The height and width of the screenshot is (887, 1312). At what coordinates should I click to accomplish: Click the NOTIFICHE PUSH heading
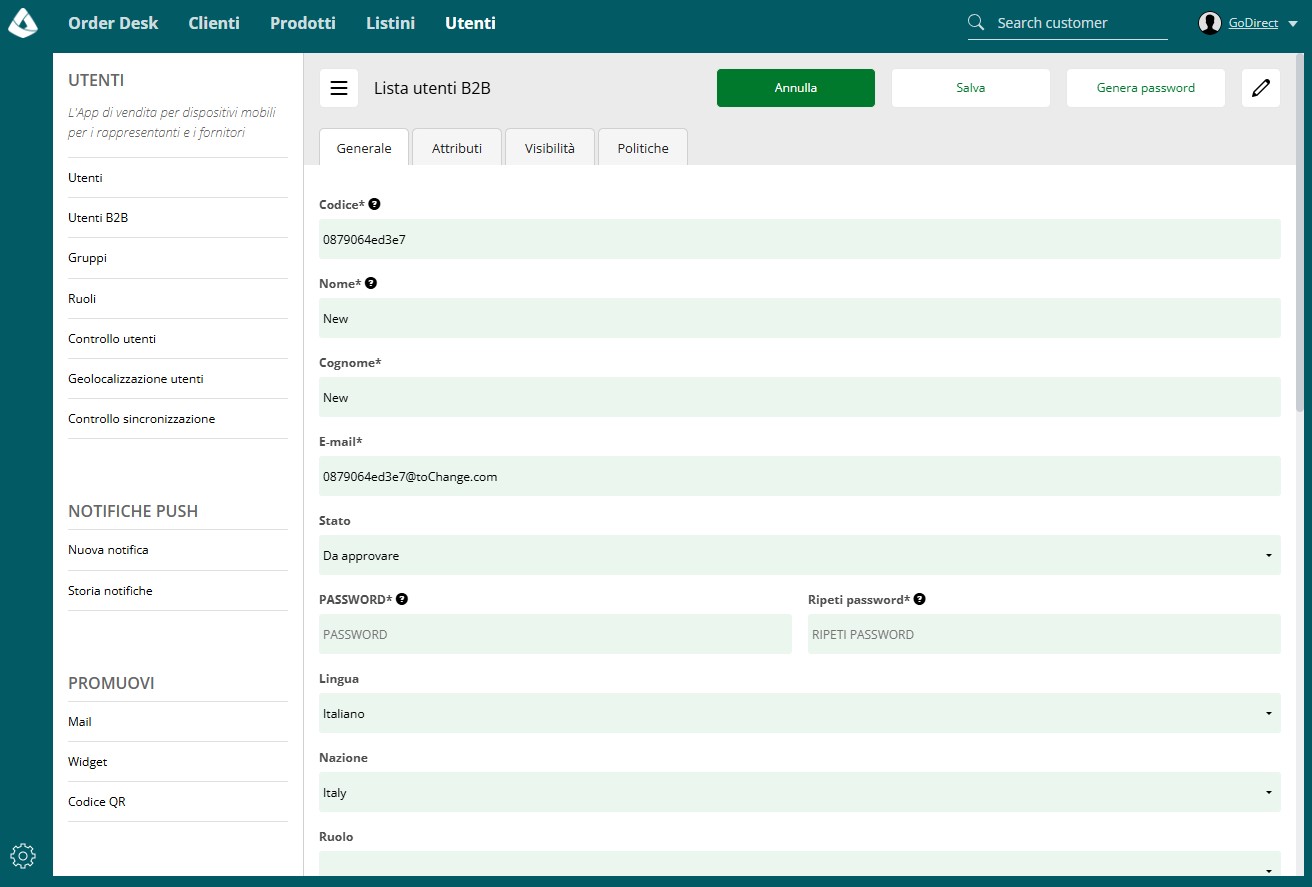click(133, 511)
